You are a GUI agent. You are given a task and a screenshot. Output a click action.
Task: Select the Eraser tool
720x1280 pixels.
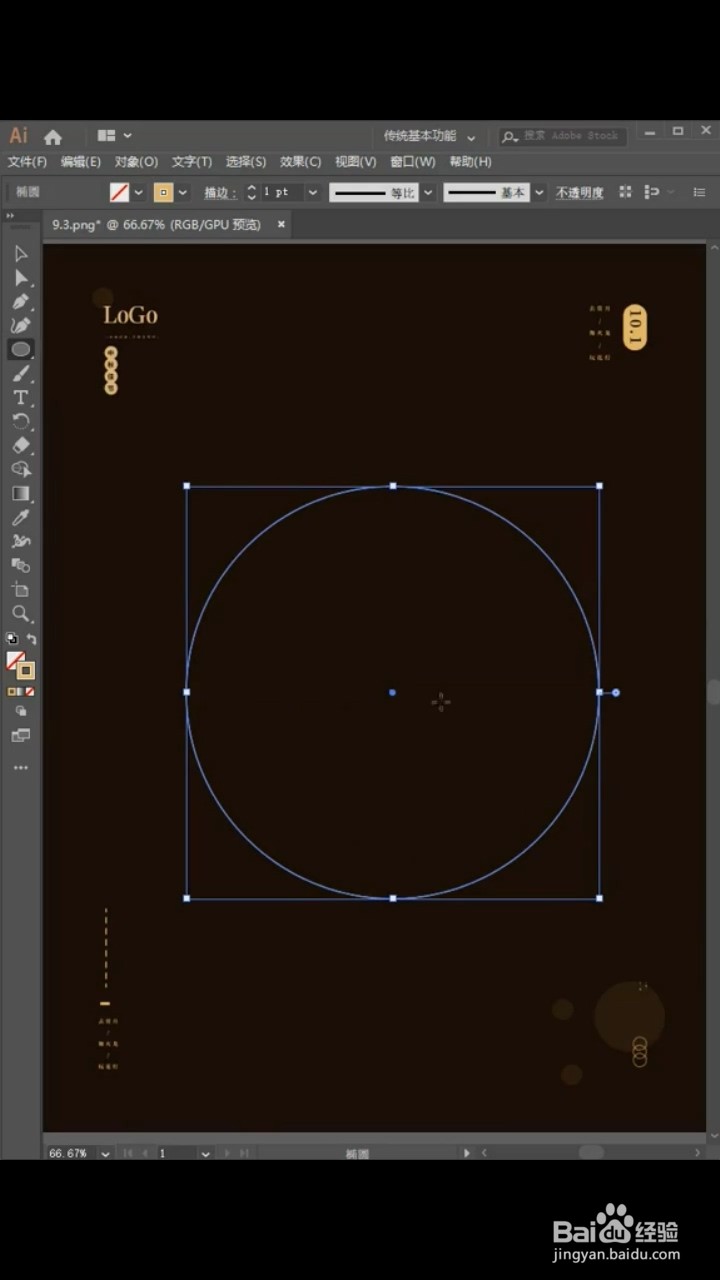coord(21,446)
